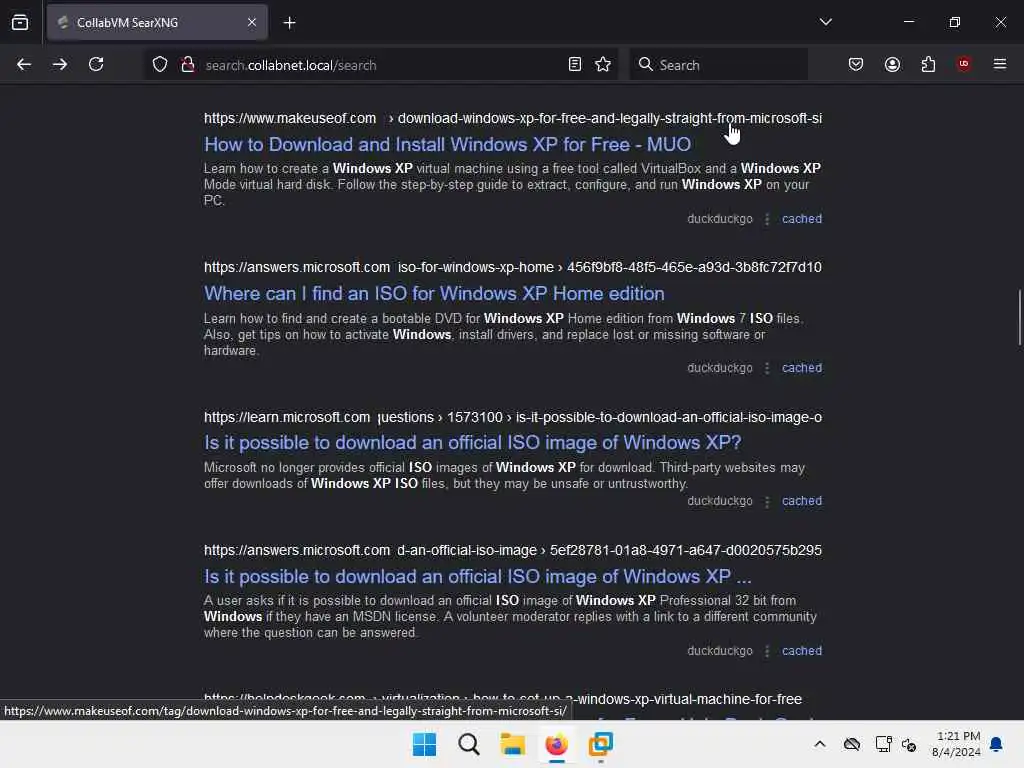Open cached link for MSDN license result
This screenshot has width=1024, height=768.
click(802, 651)
